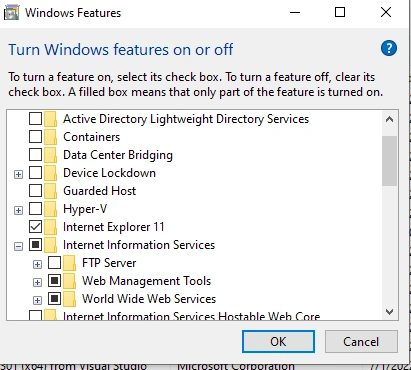The image size is (411, 370).
Task: Click the Windows Features title bar icon
Action: [11, 13]
